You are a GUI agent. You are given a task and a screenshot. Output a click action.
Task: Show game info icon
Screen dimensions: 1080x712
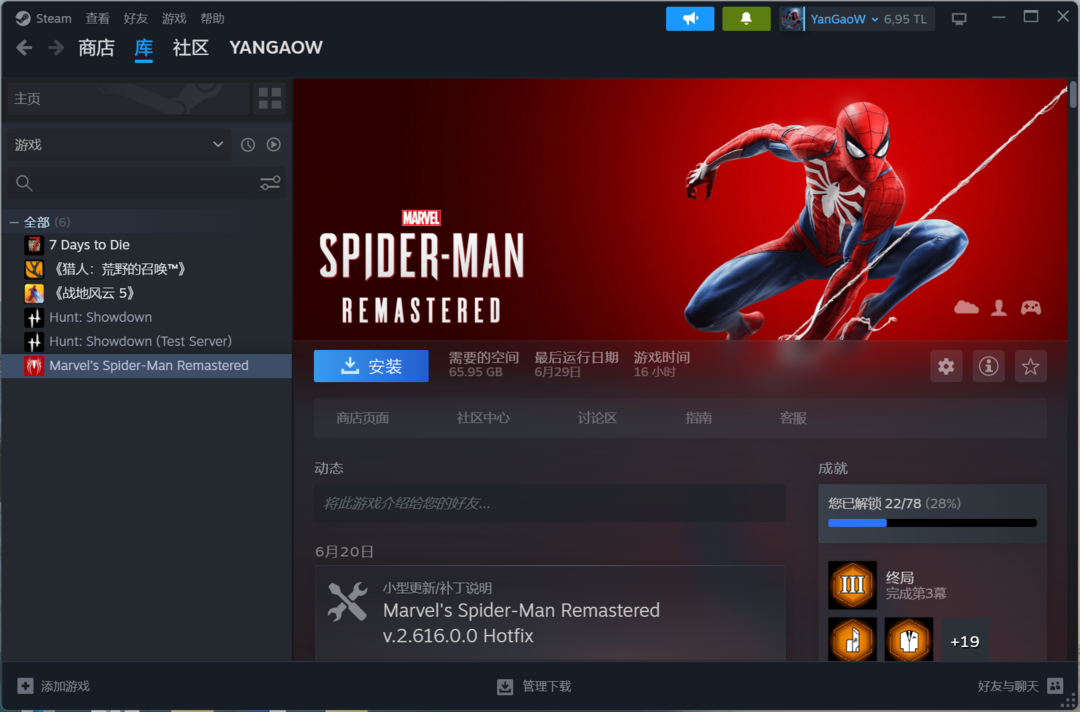988,366
